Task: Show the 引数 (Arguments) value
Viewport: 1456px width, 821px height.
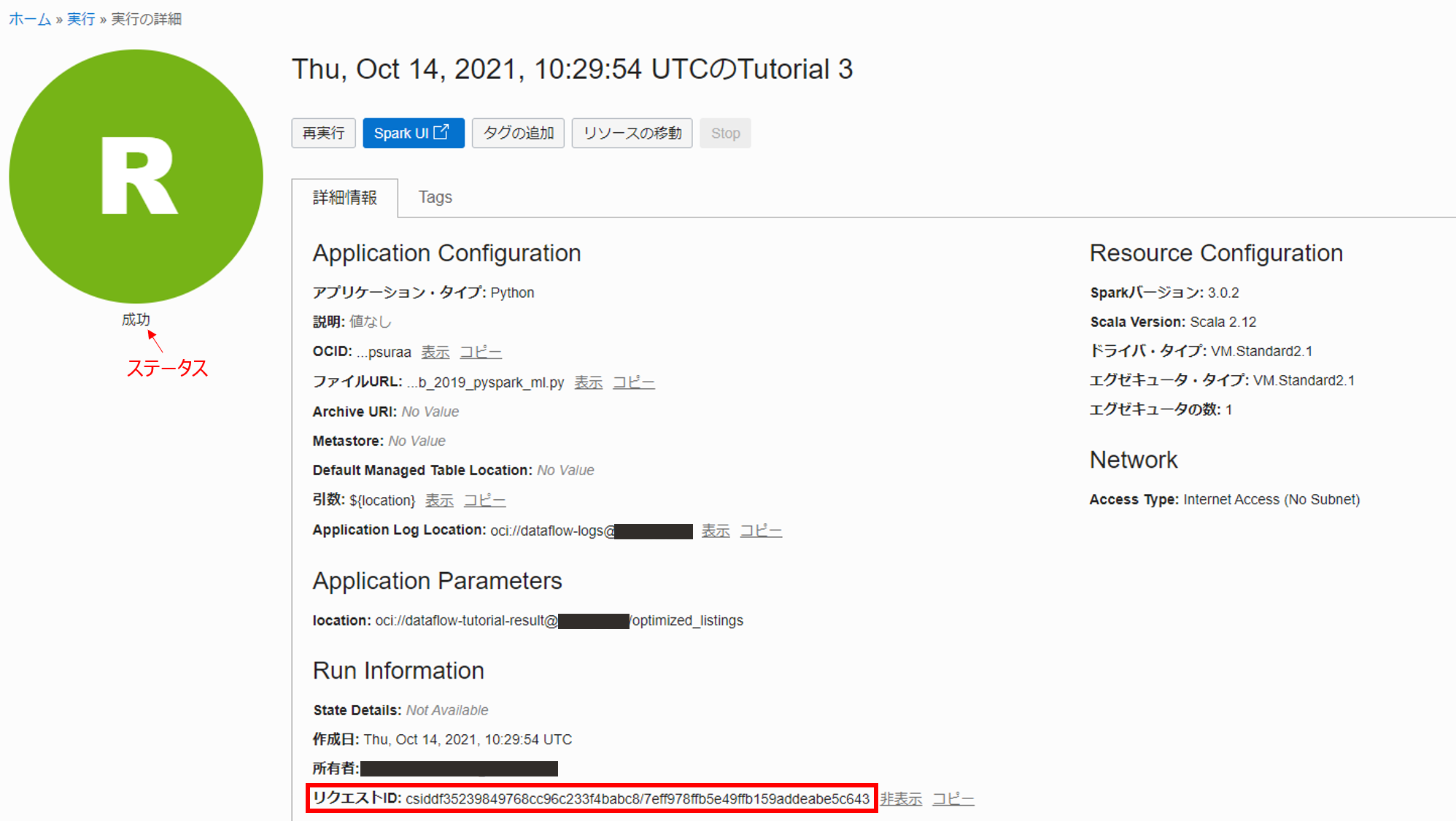Action: [439, 501]
